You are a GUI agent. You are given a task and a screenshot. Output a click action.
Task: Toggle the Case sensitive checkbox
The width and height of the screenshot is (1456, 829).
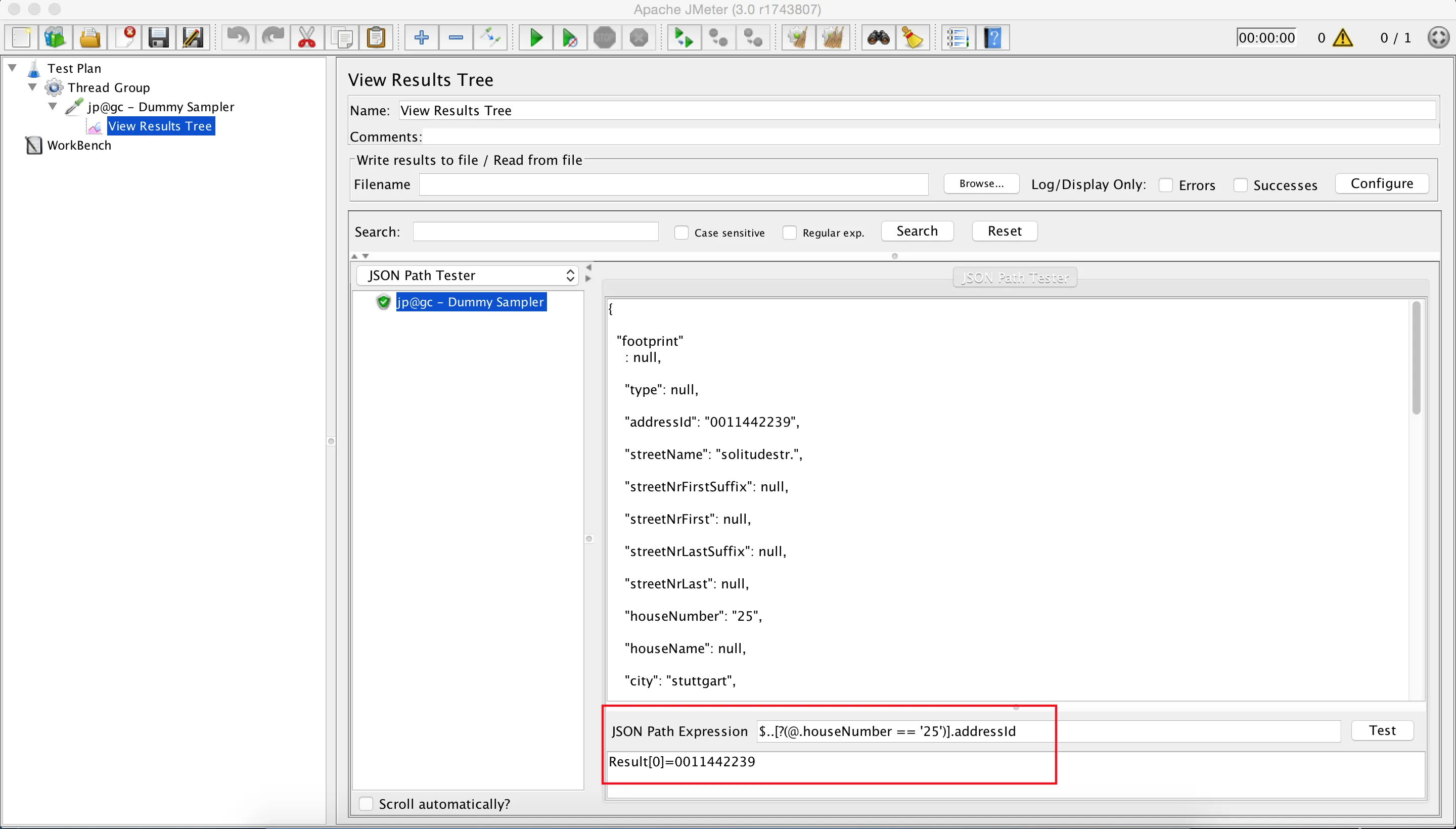coord(681,233)
